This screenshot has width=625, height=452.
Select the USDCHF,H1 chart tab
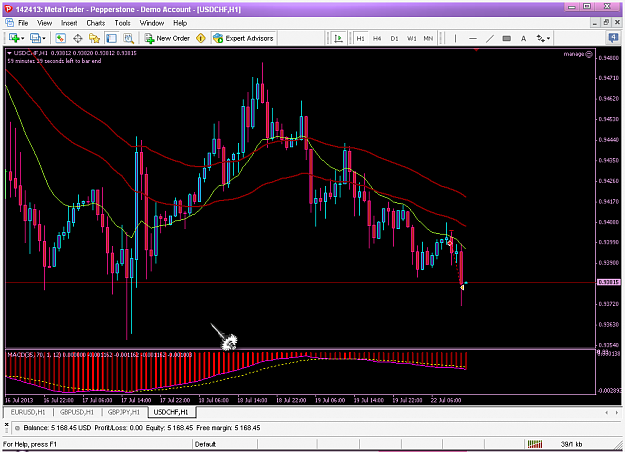pyautogui.click(x=171, y=412)
